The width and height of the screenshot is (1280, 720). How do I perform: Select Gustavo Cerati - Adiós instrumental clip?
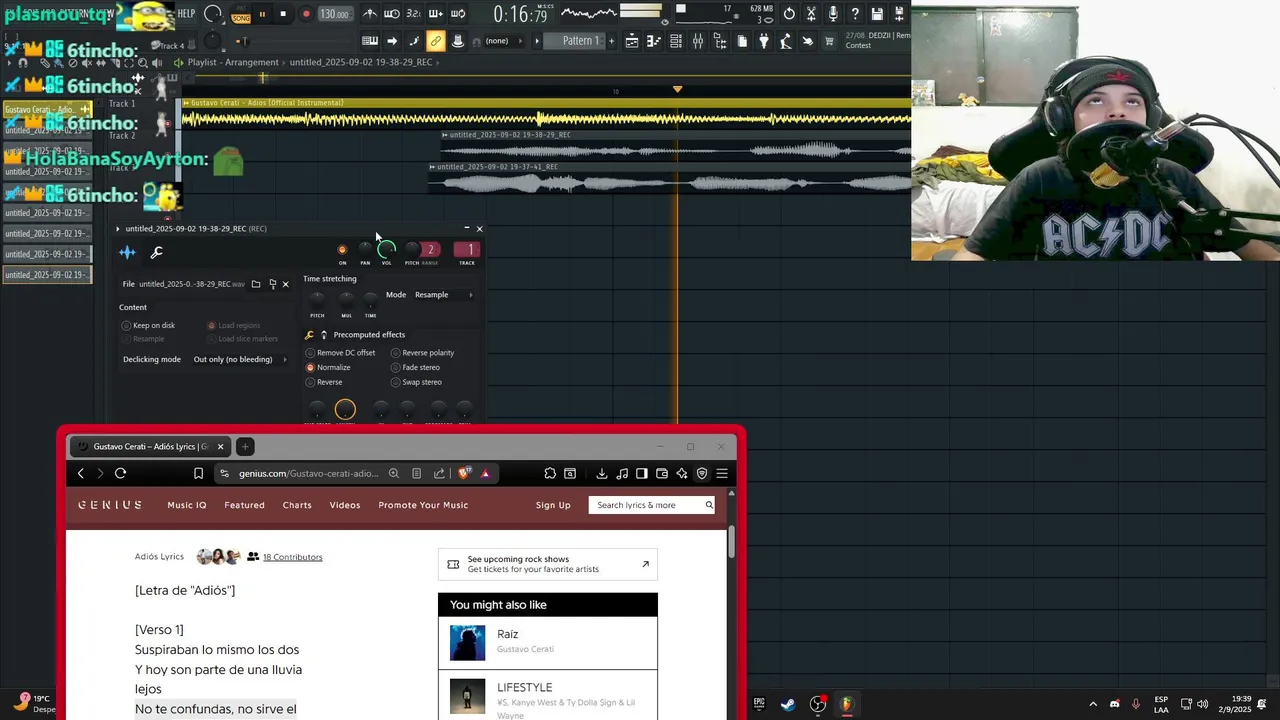point(545,114)
